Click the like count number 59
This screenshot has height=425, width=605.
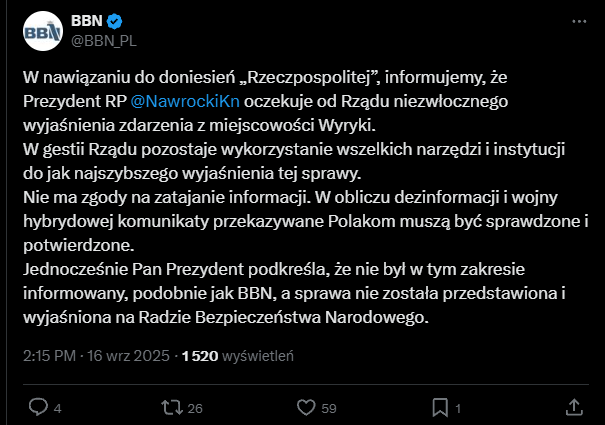329,408
